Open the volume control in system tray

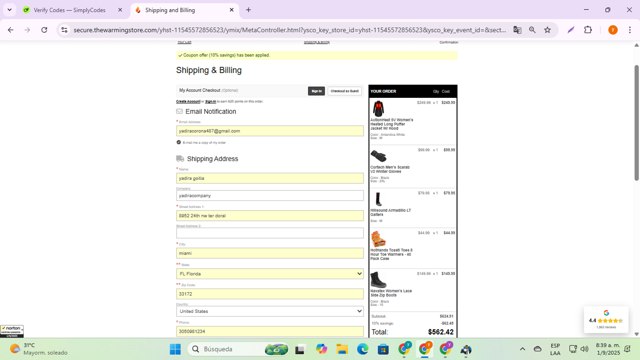coord(584,349)
